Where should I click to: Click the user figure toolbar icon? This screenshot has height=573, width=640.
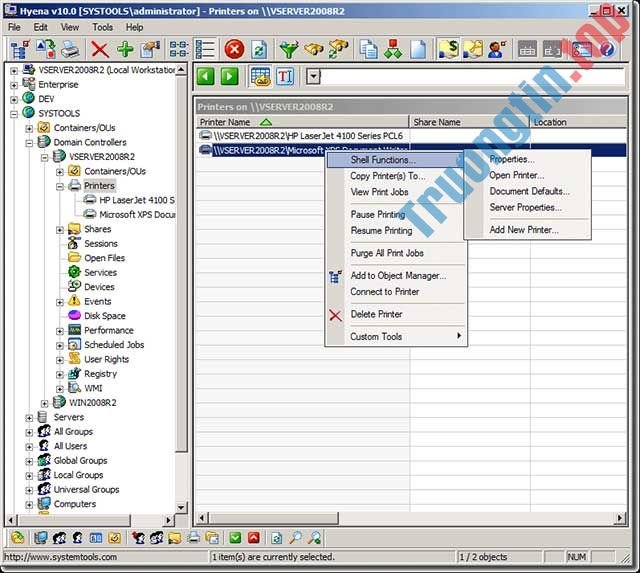(497, 50)
